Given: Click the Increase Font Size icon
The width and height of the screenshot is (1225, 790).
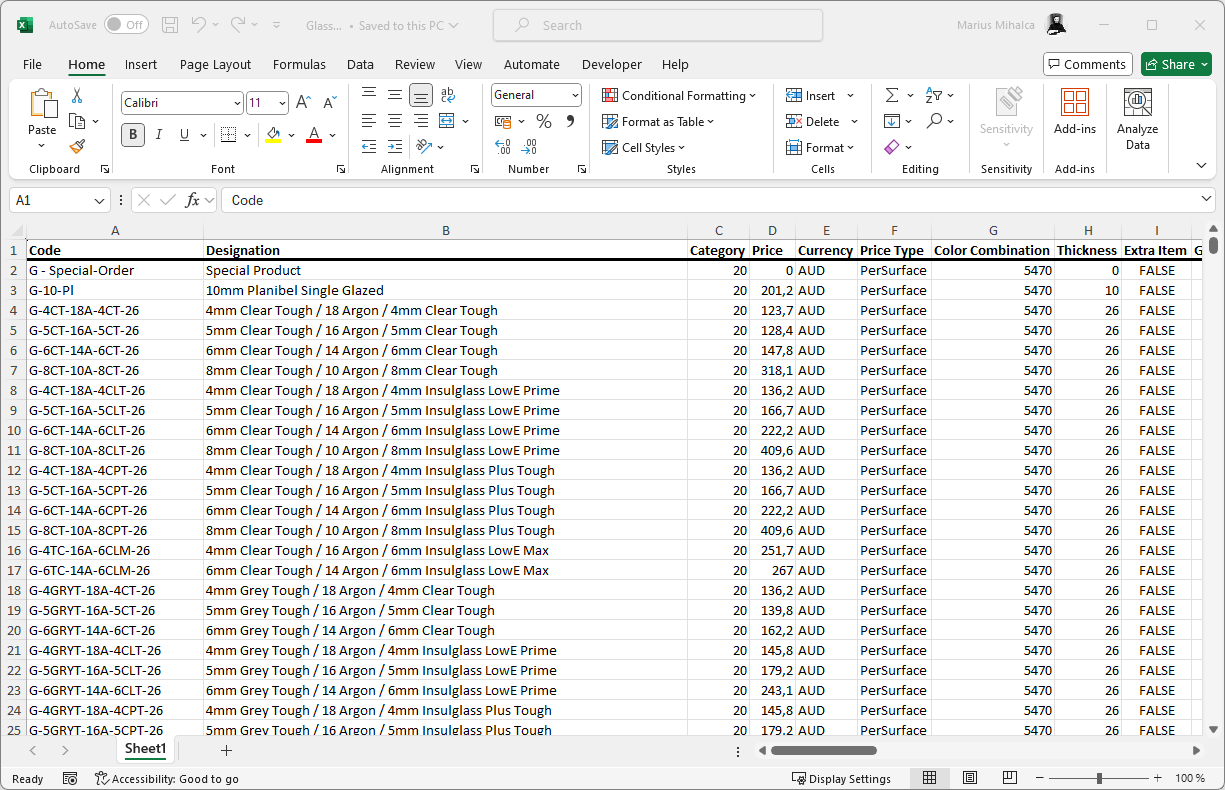Looking at the screenshot, I should 304,103.
